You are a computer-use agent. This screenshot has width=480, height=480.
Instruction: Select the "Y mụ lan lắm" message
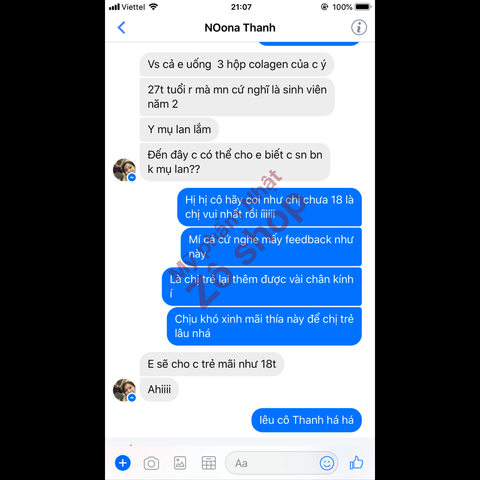click(x=179, y=129)
